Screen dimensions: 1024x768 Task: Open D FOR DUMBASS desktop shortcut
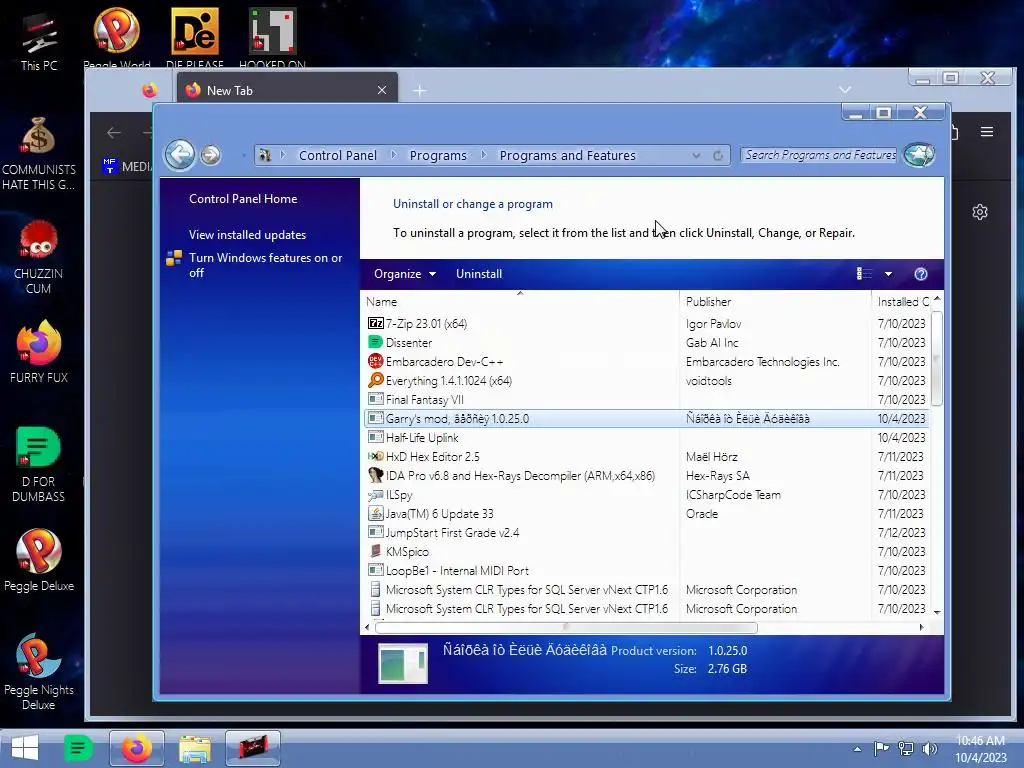39,464
